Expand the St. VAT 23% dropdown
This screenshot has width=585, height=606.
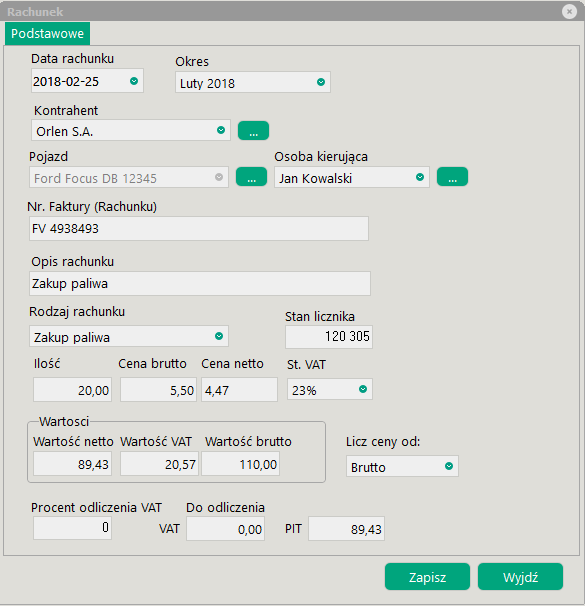(363, 389)
